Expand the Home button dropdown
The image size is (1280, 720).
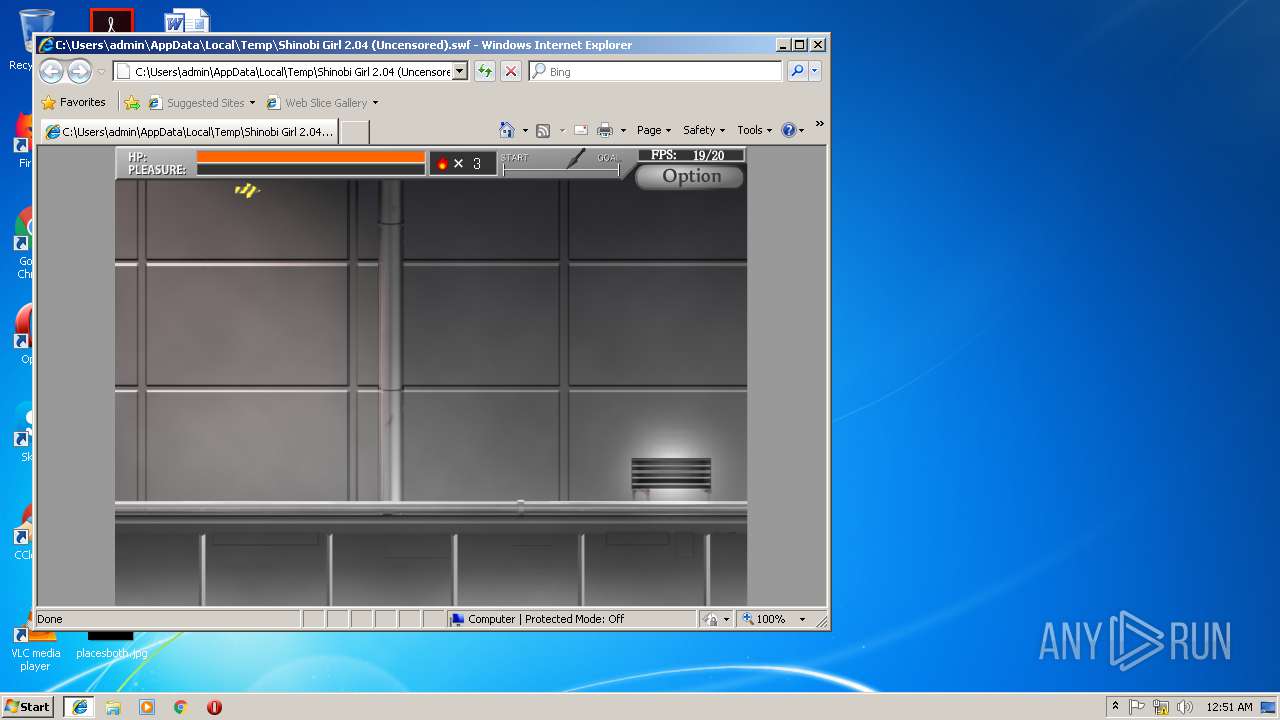coord(525,131)
